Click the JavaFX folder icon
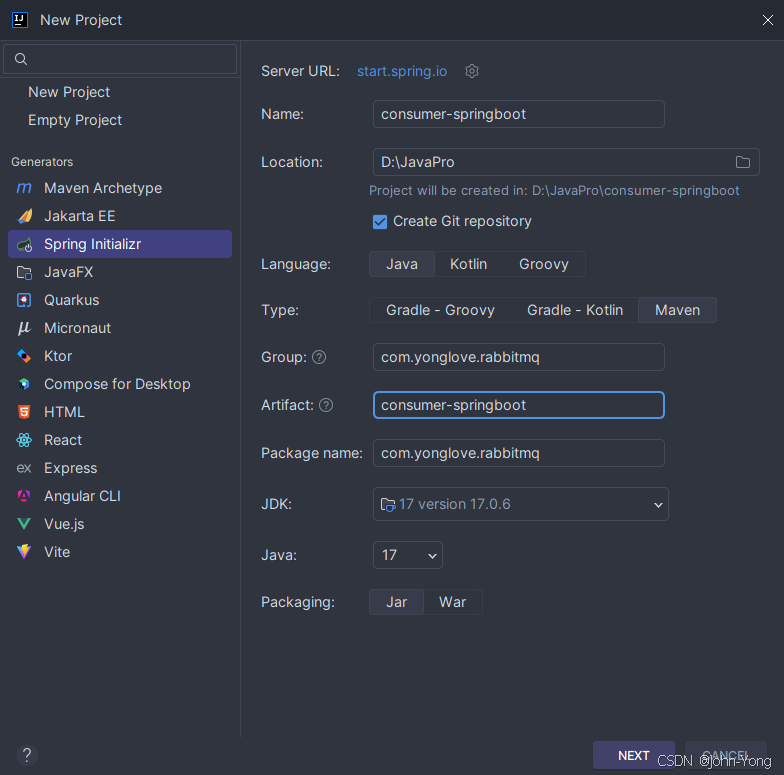Screen dimensions: 784x775 24,272
